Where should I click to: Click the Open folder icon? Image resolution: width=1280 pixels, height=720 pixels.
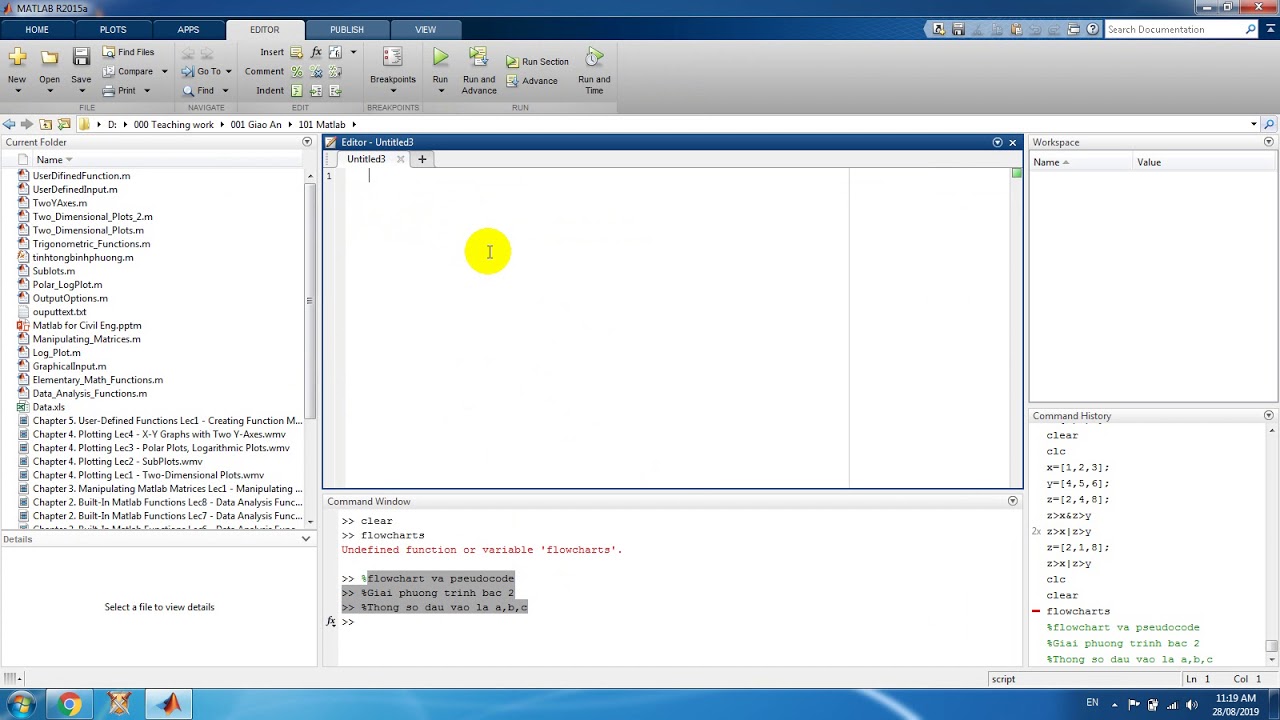pyautogui.click(x=49, y=57)
